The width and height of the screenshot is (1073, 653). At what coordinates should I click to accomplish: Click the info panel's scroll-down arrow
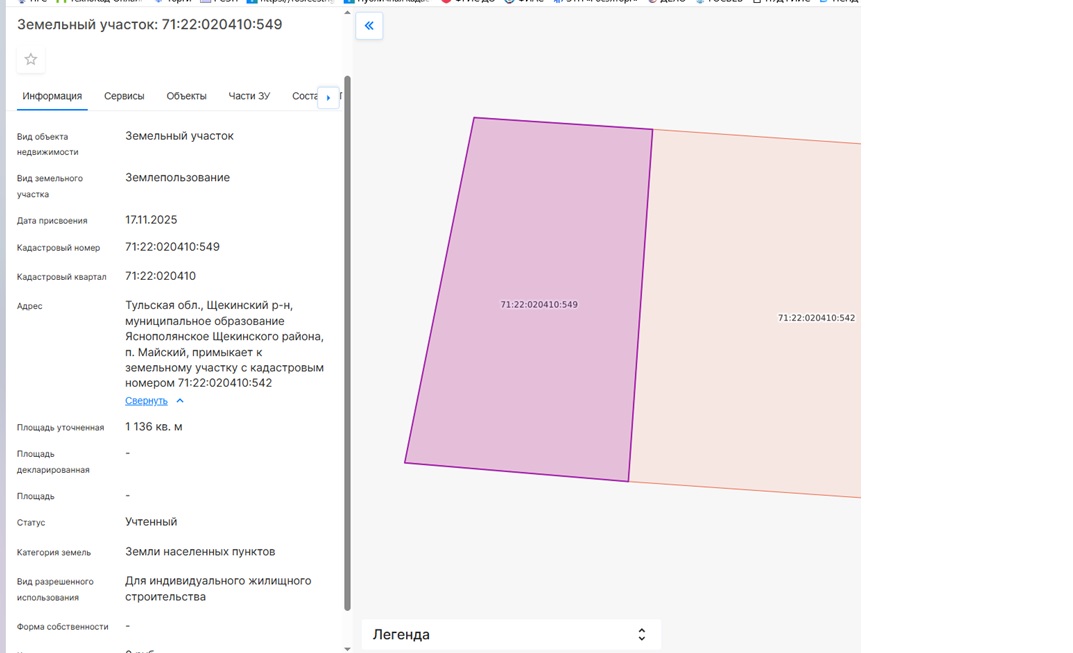[x=348, y=648]
